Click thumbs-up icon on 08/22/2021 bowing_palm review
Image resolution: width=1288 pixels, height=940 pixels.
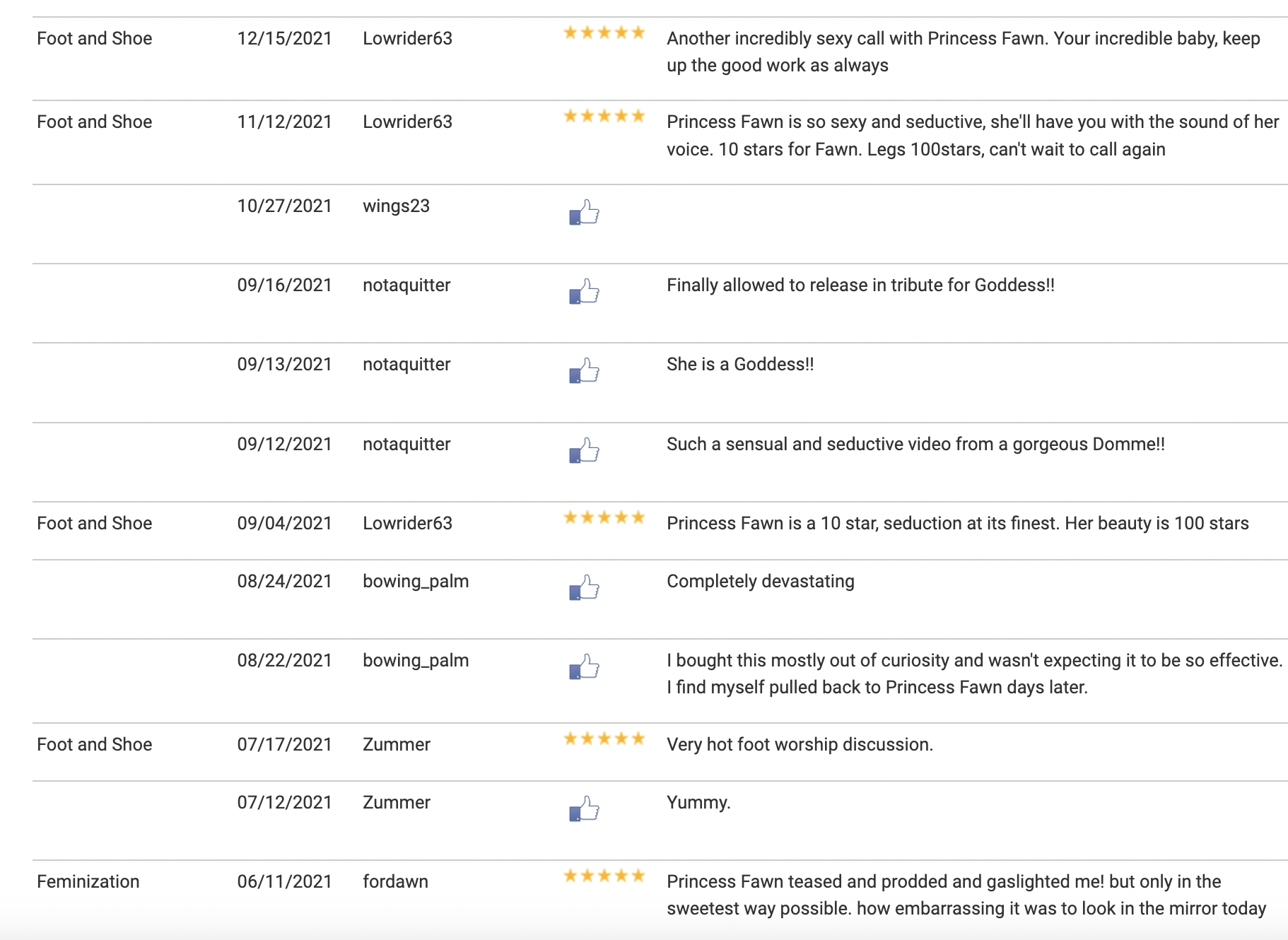584,666
